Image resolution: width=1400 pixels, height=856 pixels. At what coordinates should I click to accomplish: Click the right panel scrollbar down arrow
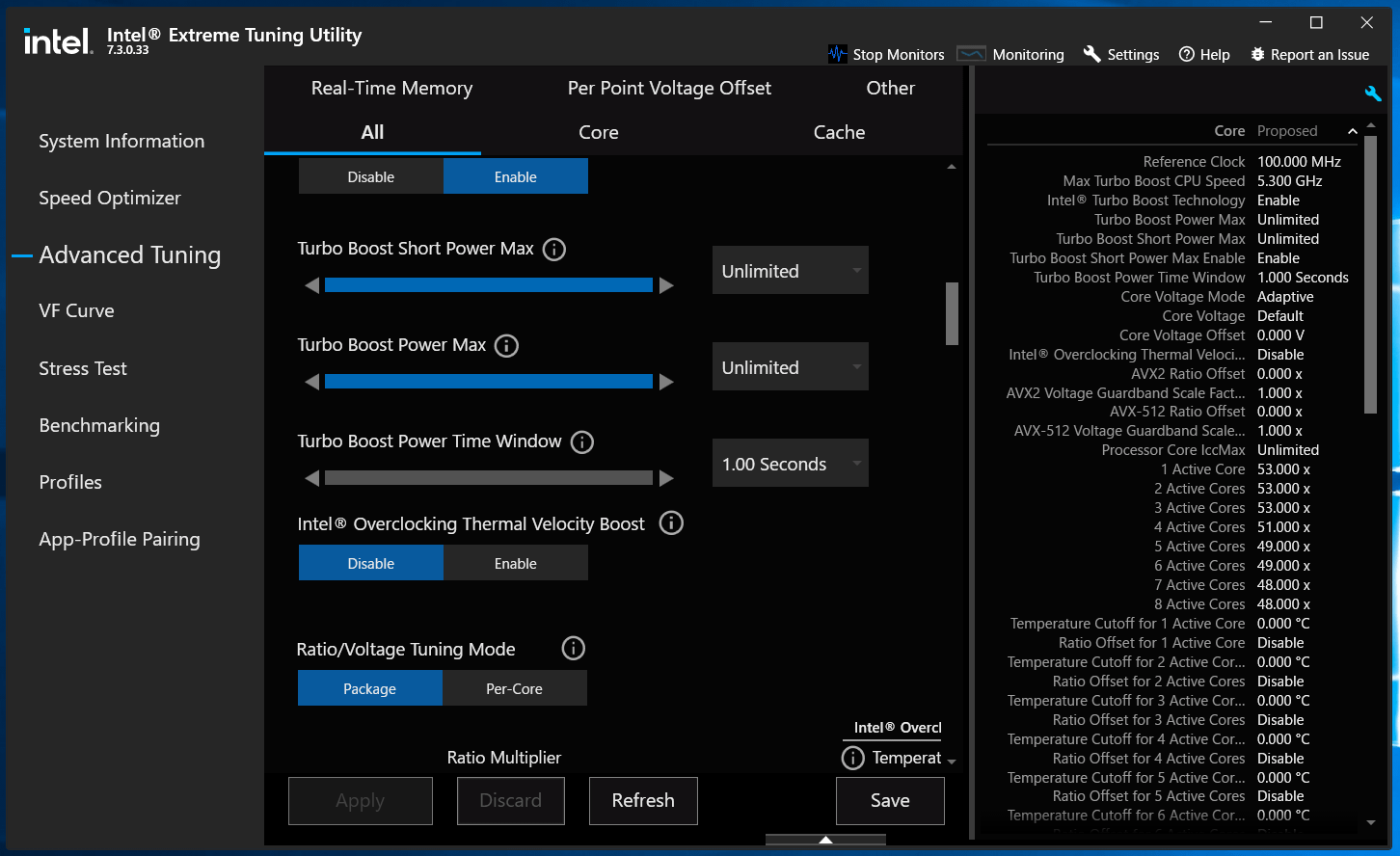click(x=1371, y=823)
